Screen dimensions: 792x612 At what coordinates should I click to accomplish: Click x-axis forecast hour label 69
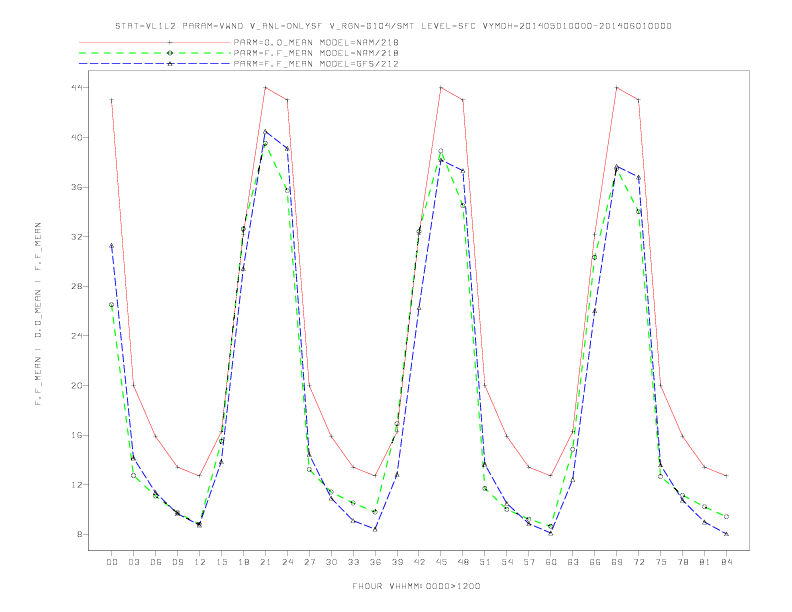tap(617, 562)
